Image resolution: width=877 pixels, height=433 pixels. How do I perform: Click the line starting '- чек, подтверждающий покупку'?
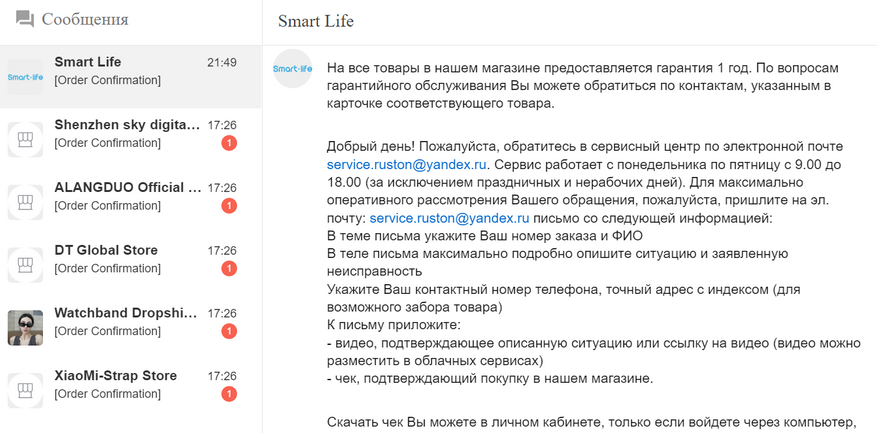click(x=490, y=379)
